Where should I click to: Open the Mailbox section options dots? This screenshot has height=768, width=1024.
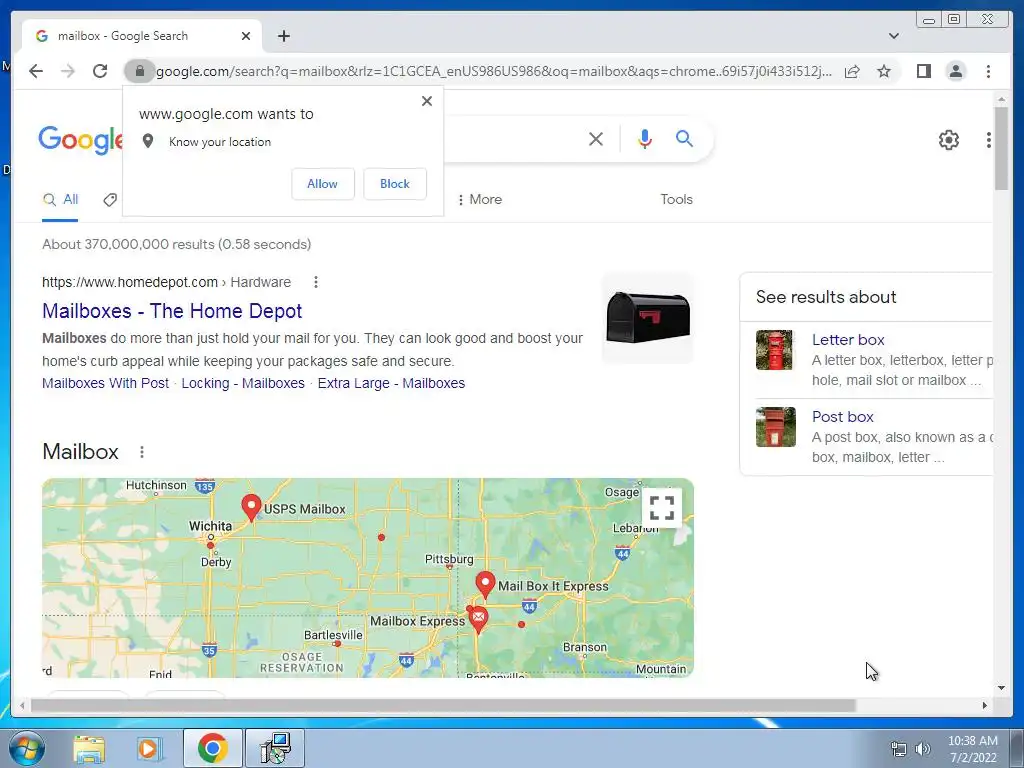(142, 452)
